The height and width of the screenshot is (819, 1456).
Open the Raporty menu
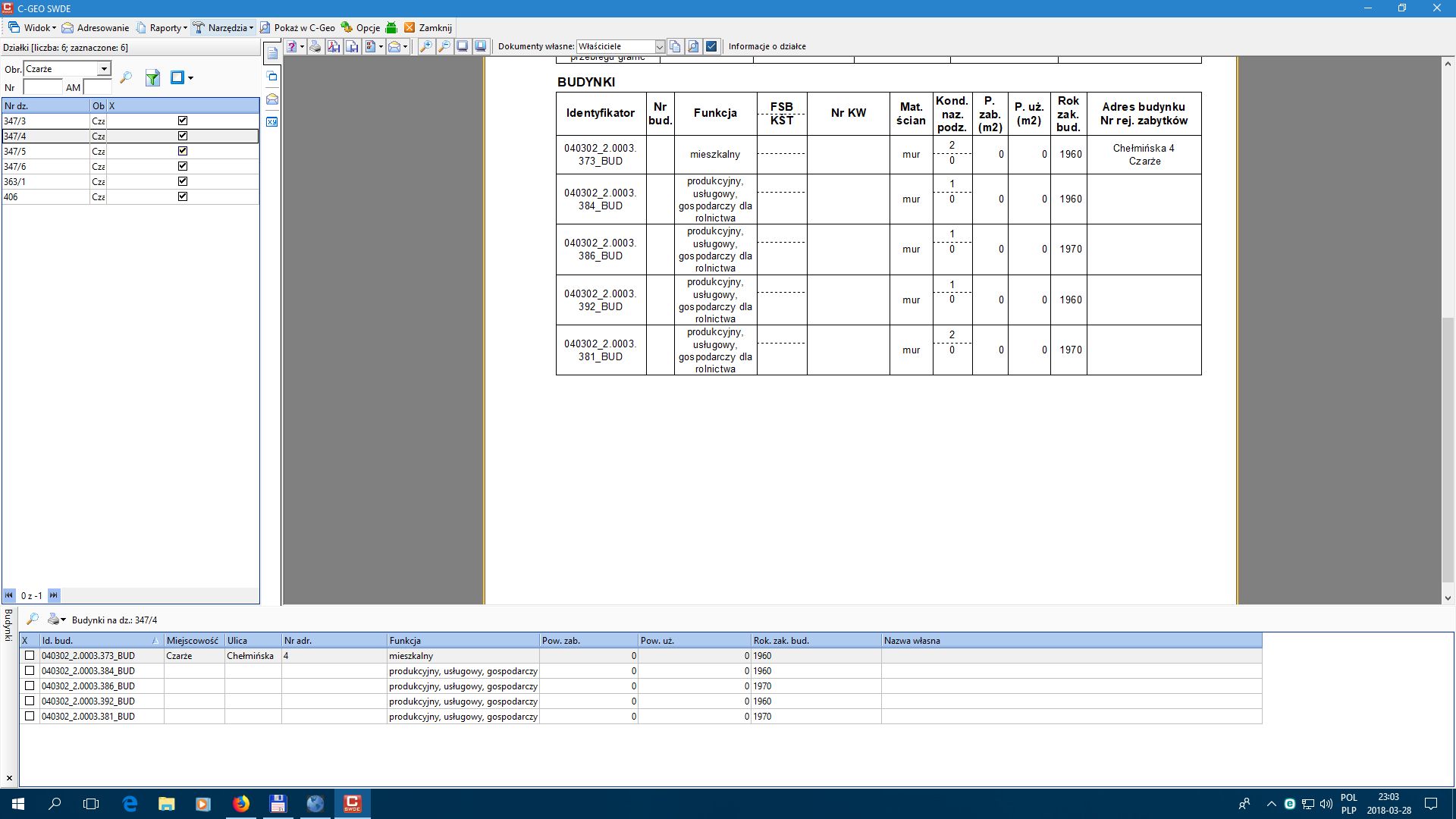pyautogui.click(x=162, y=27)
